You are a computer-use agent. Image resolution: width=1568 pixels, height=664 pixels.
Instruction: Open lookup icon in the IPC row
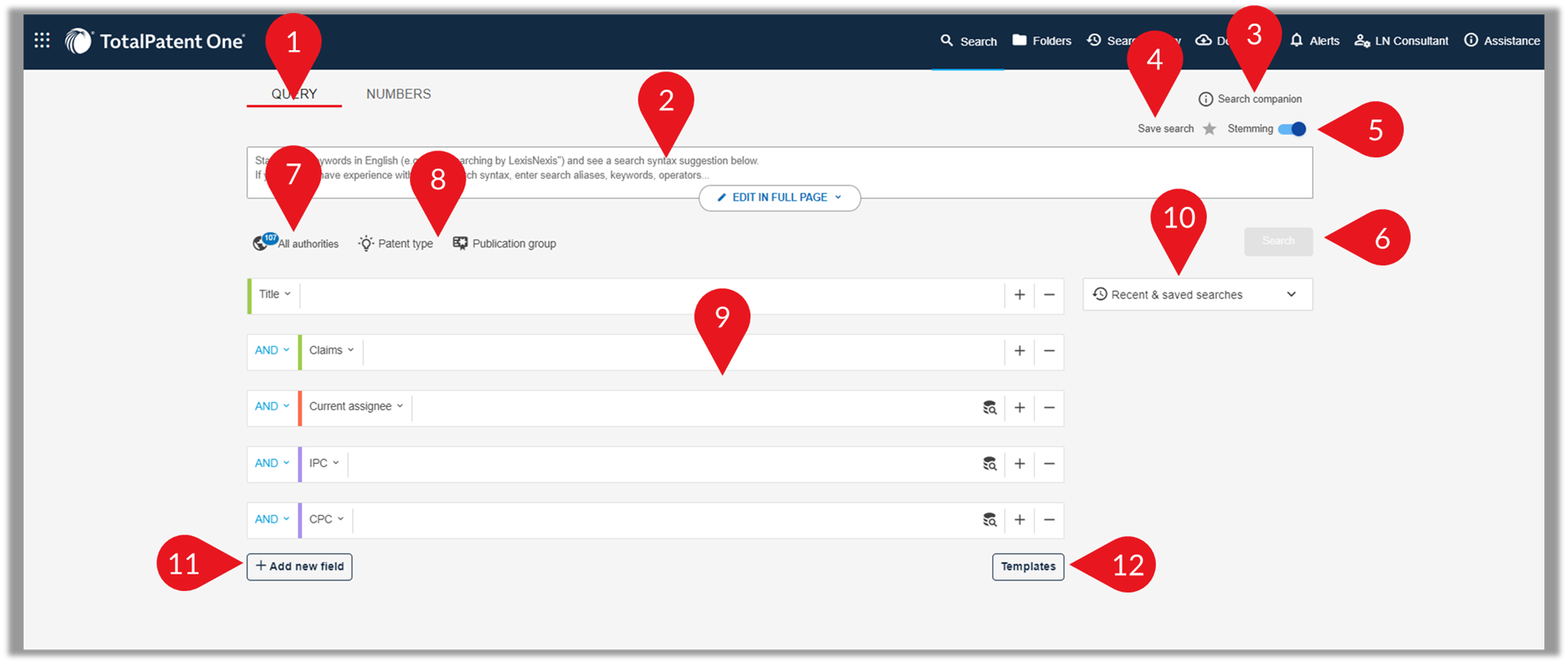click(990, 464)
